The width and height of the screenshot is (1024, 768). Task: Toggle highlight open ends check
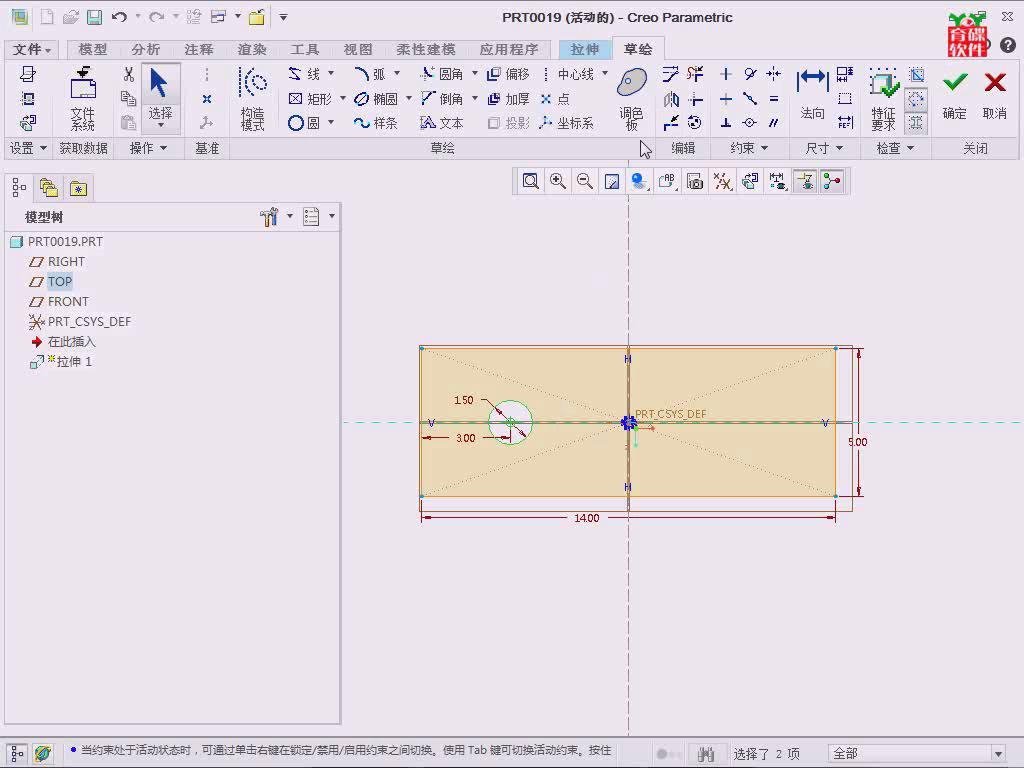point(916,99)
